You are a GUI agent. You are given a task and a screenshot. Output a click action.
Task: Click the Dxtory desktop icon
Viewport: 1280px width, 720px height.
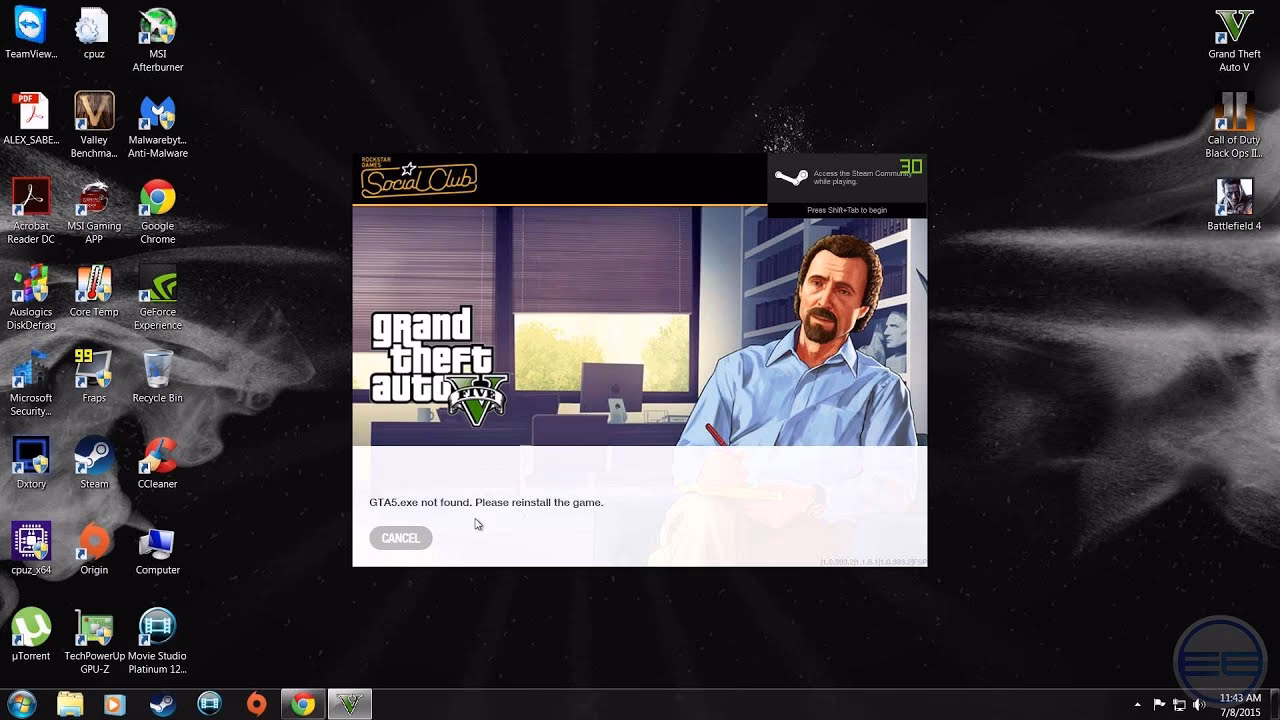point(31,464)
